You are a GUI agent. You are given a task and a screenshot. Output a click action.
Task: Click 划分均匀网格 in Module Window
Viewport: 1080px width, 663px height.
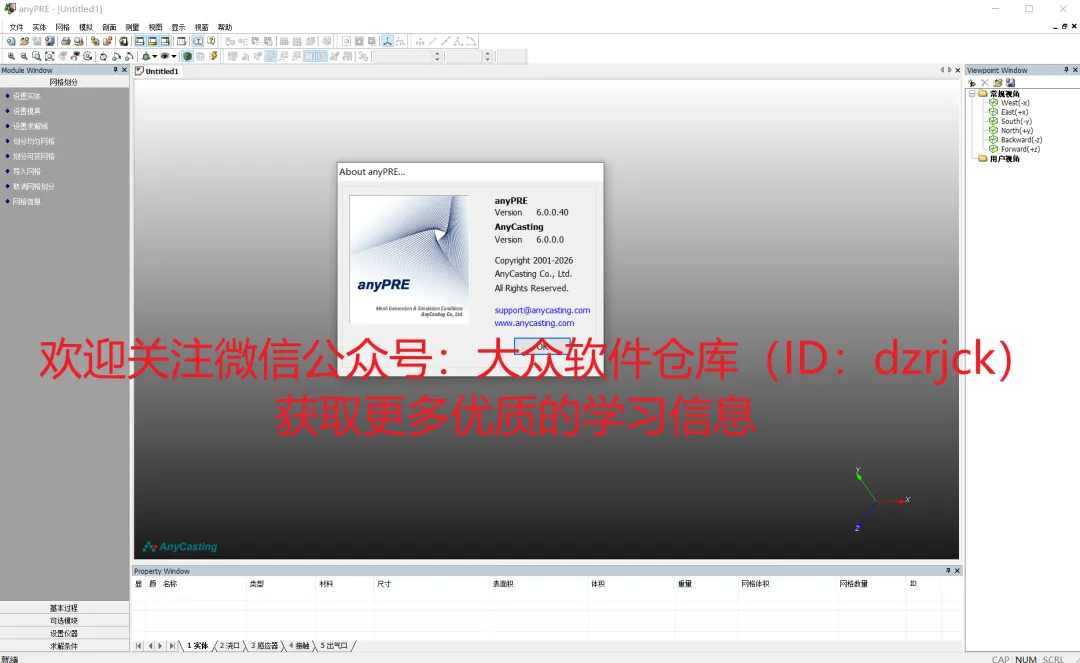click(x=34, y=142)
